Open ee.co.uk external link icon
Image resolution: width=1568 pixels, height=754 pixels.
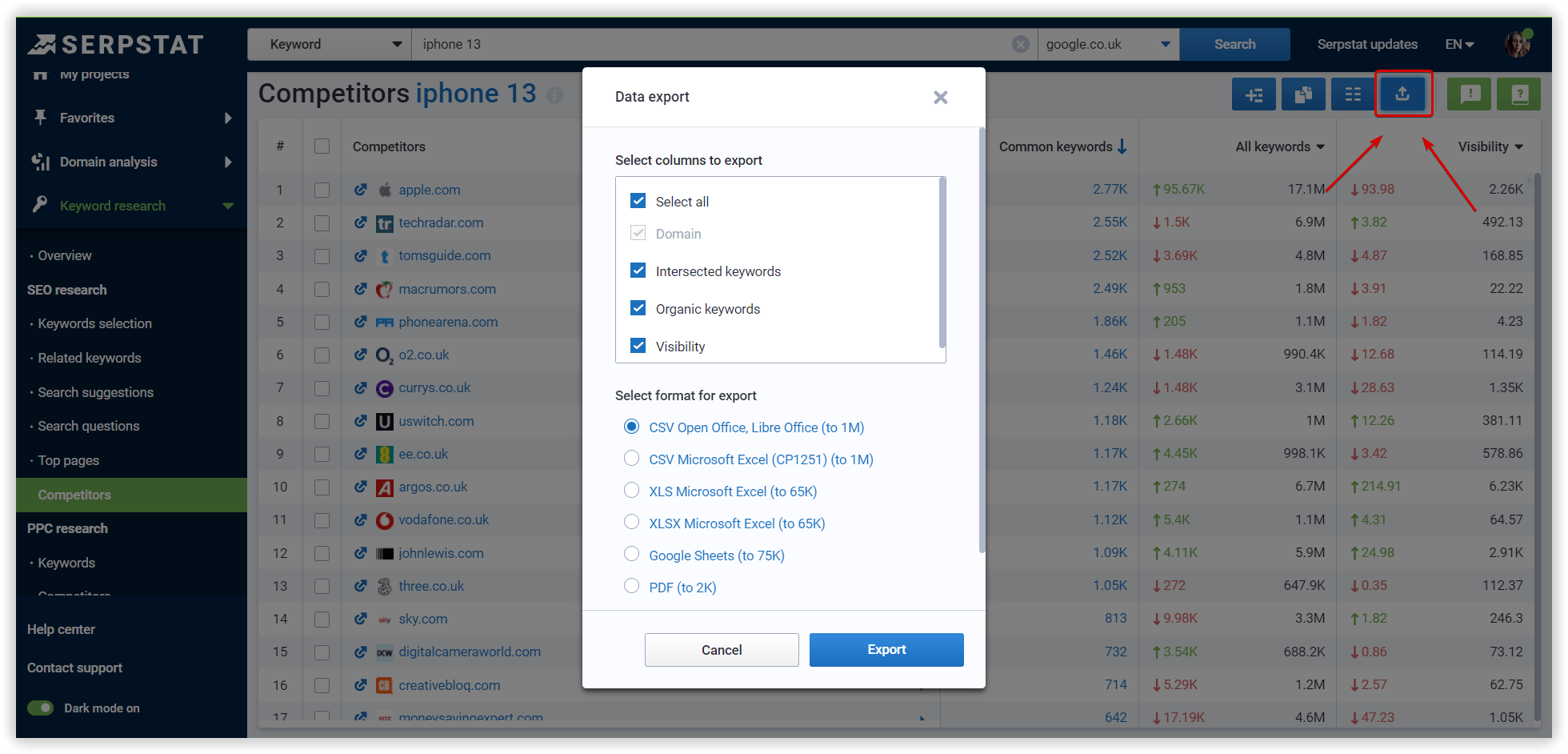pyautogui.click(x=361, y=454)
